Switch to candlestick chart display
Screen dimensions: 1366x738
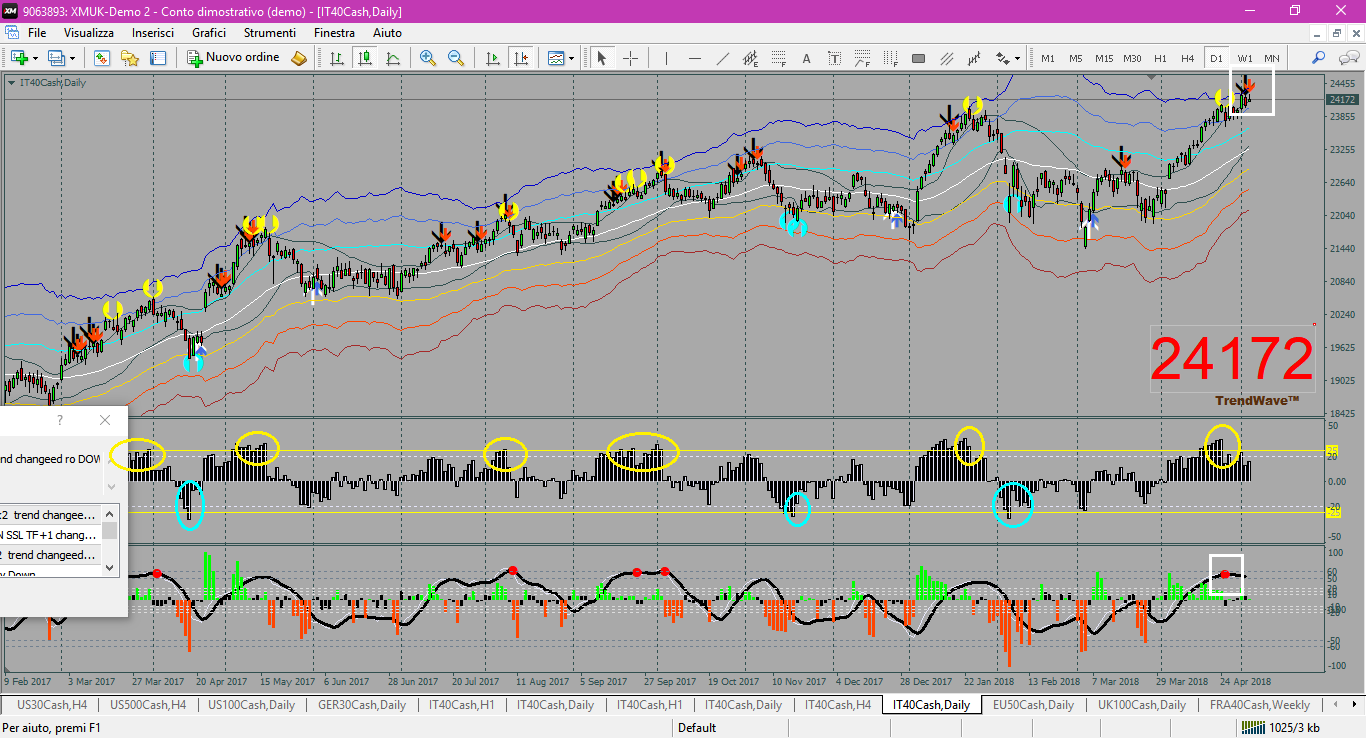(365, 58)
